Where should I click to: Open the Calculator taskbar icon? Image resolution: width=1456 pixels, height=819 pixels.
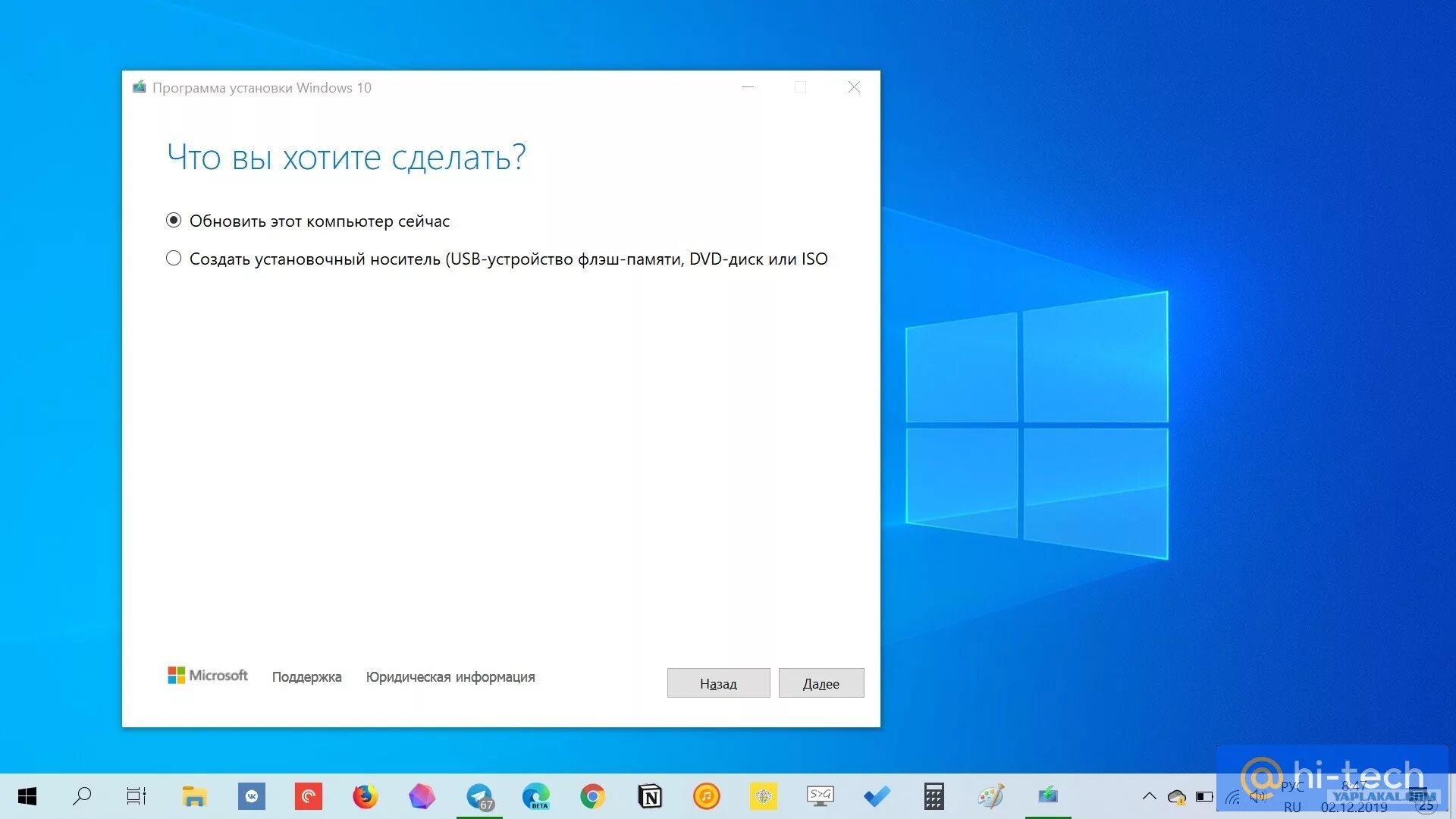[x=934, y=796]
